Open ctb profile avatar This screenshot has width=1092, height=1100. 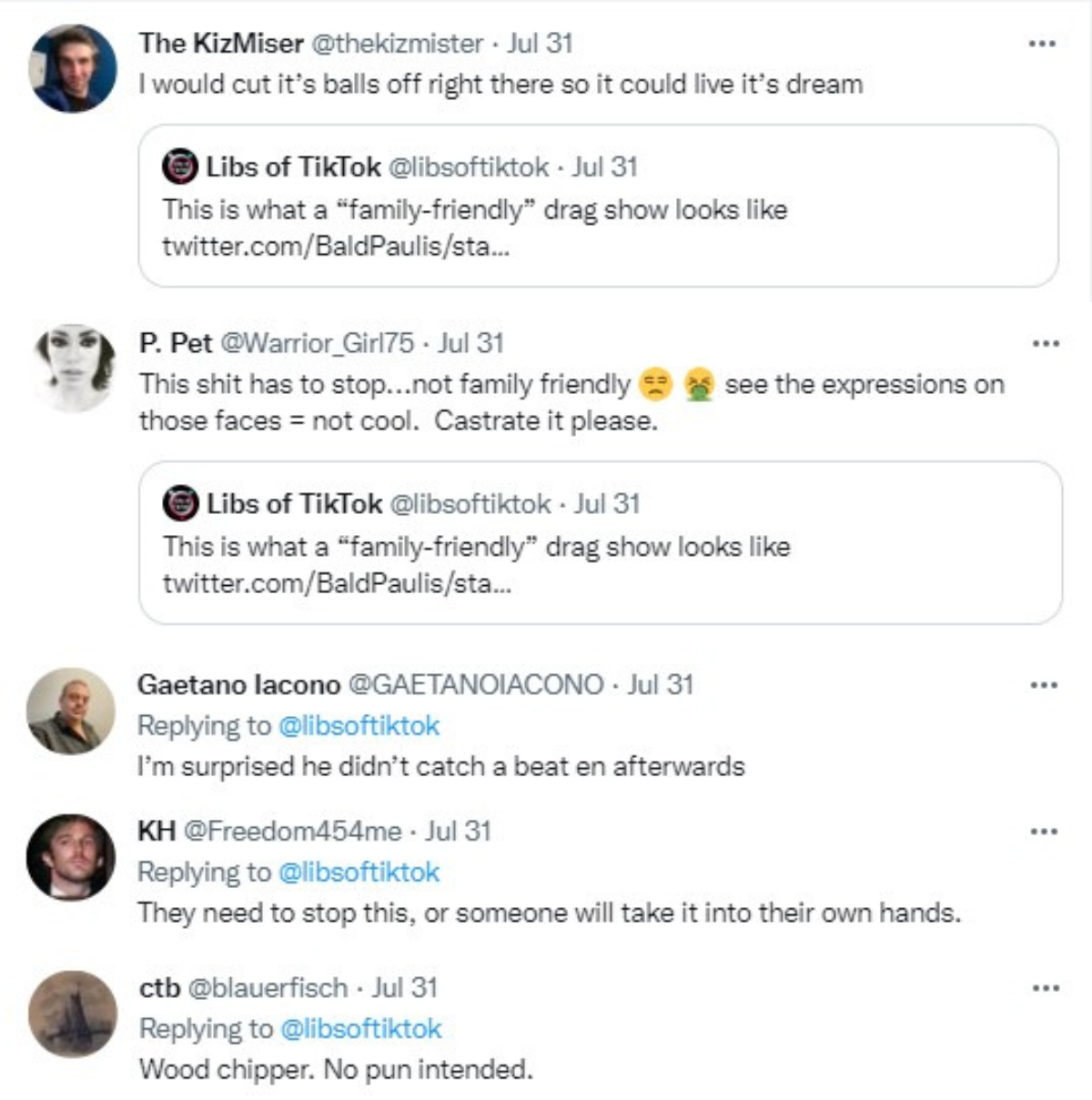tap(73, 1014)
